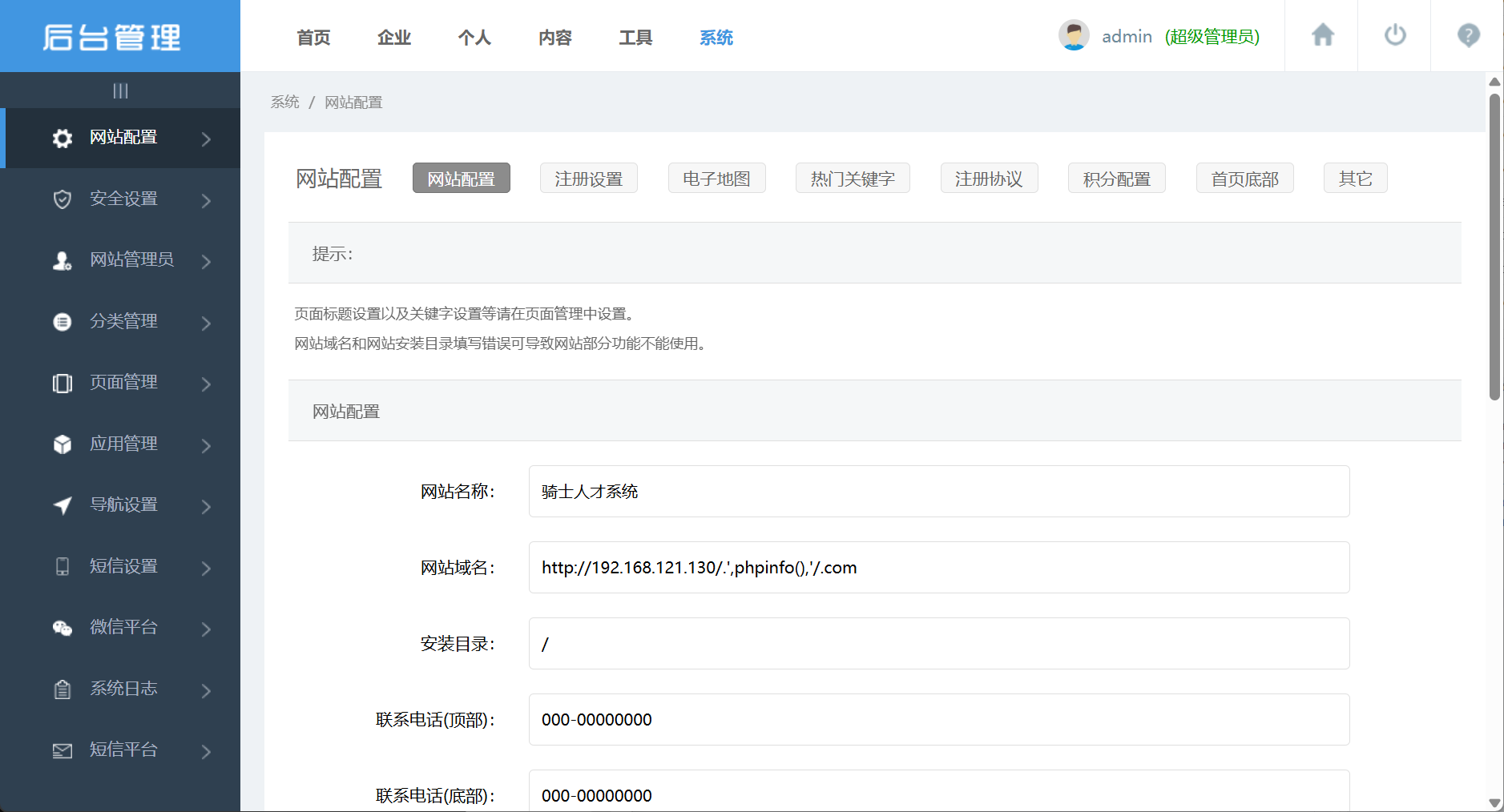This screenshot has height=812, width=1504.
Task: Click the home icon in top bar
Action: coord(1322,35)
